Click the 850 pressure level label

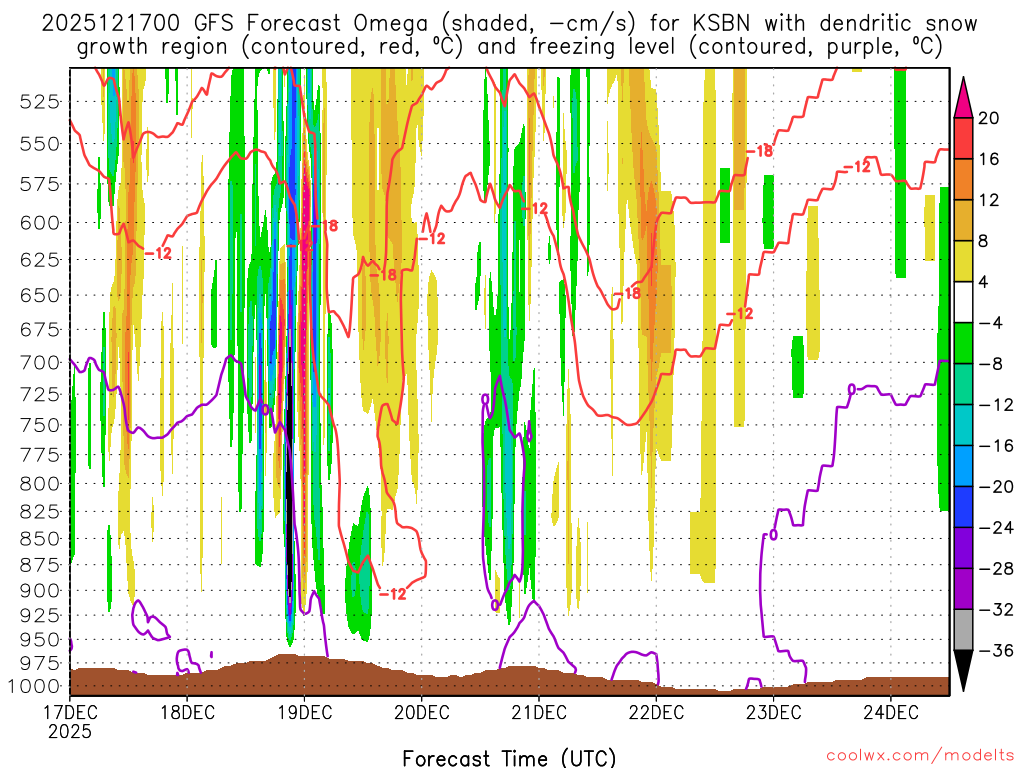tap(39, 539)
